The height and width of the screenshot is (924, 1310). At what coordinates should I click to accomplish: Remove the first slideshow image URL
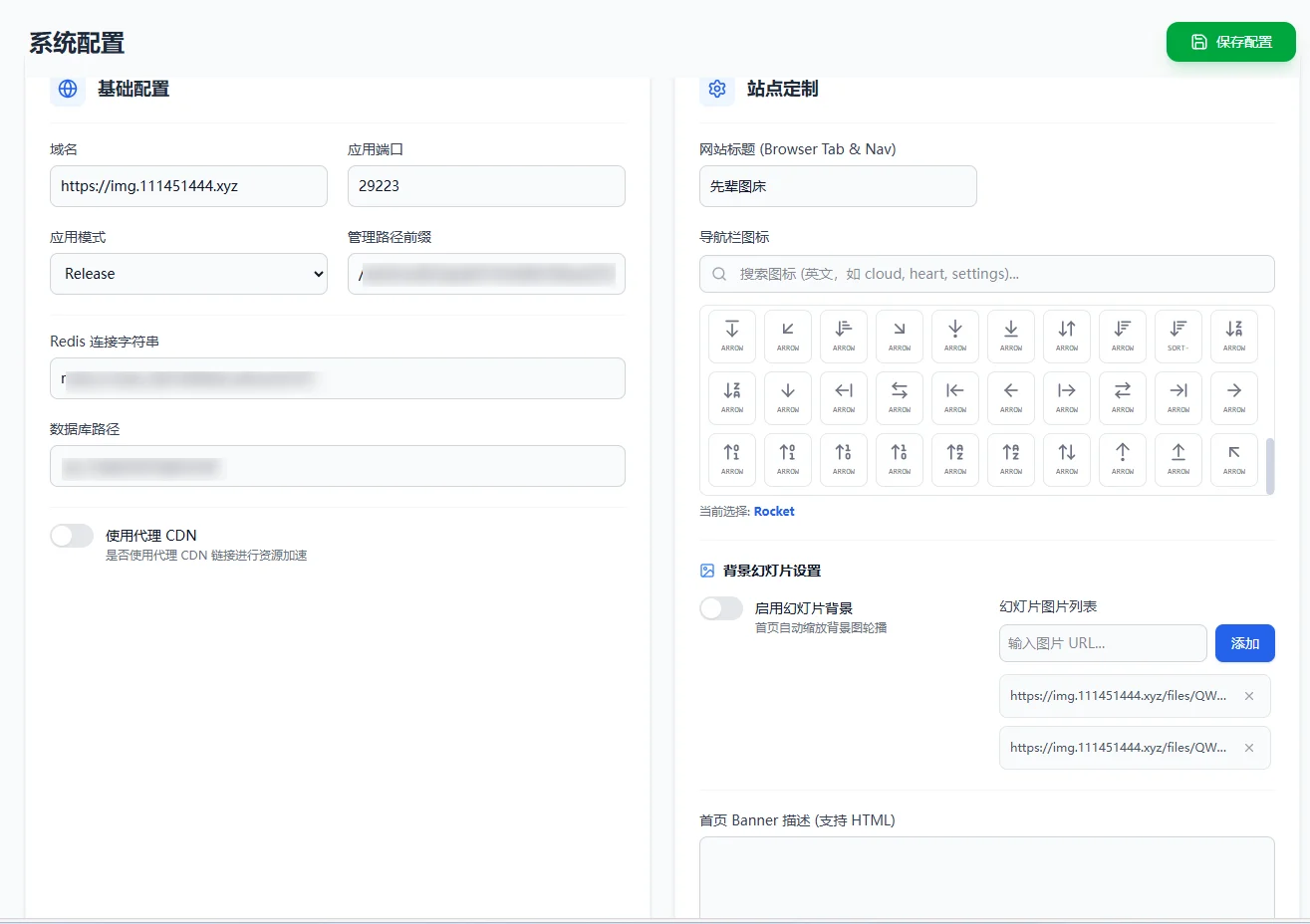point(1249,696)
